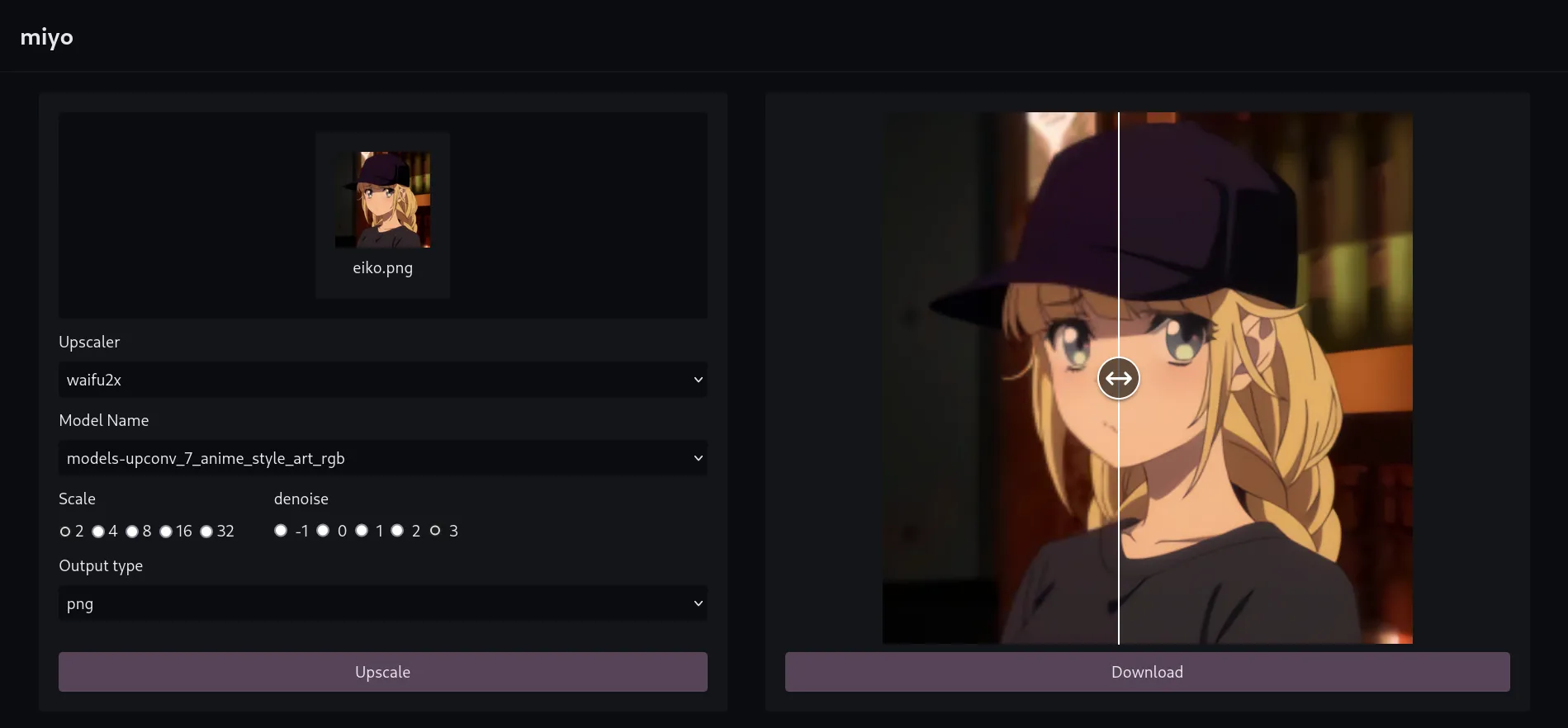
Task: Select scale 8 radio button
Action: (x=132, y=532)
